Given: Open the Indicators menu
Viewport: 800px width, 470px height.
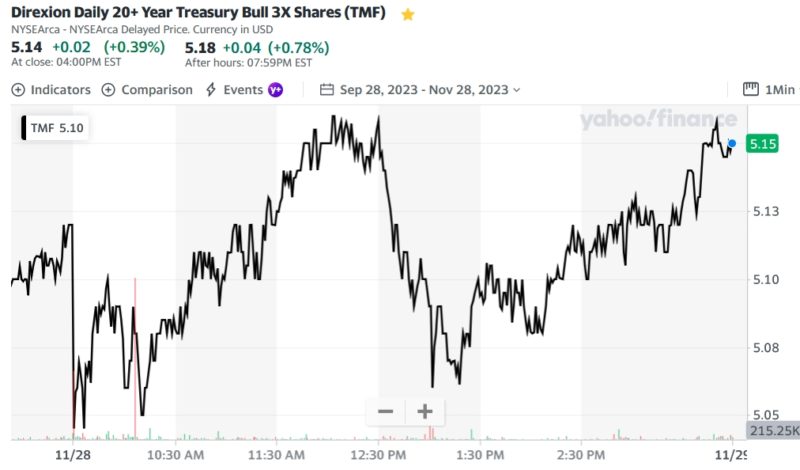Looking at the screenshot, I should coord(51,90).
